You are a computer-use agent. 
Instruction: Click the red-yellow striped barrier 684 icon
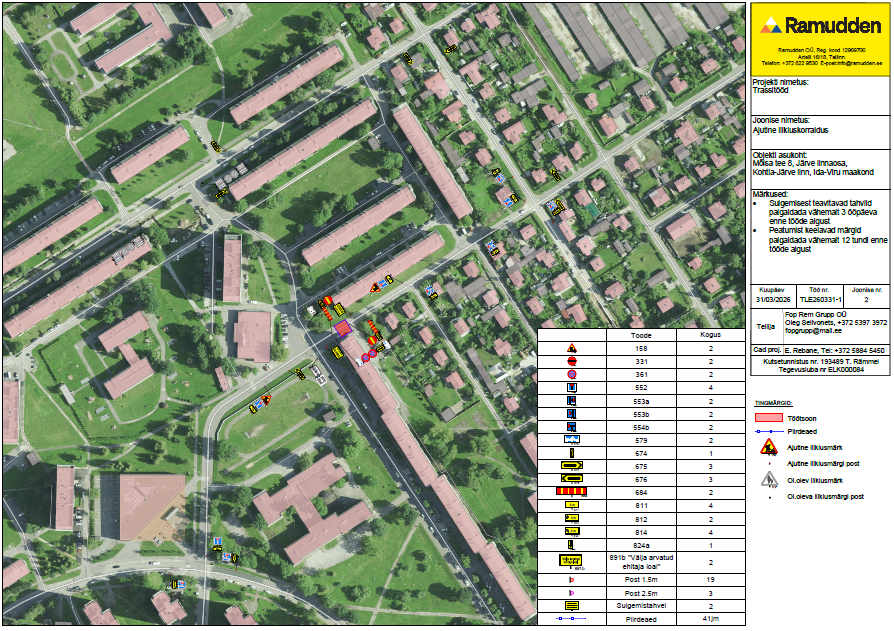click(x=572, y=492)
